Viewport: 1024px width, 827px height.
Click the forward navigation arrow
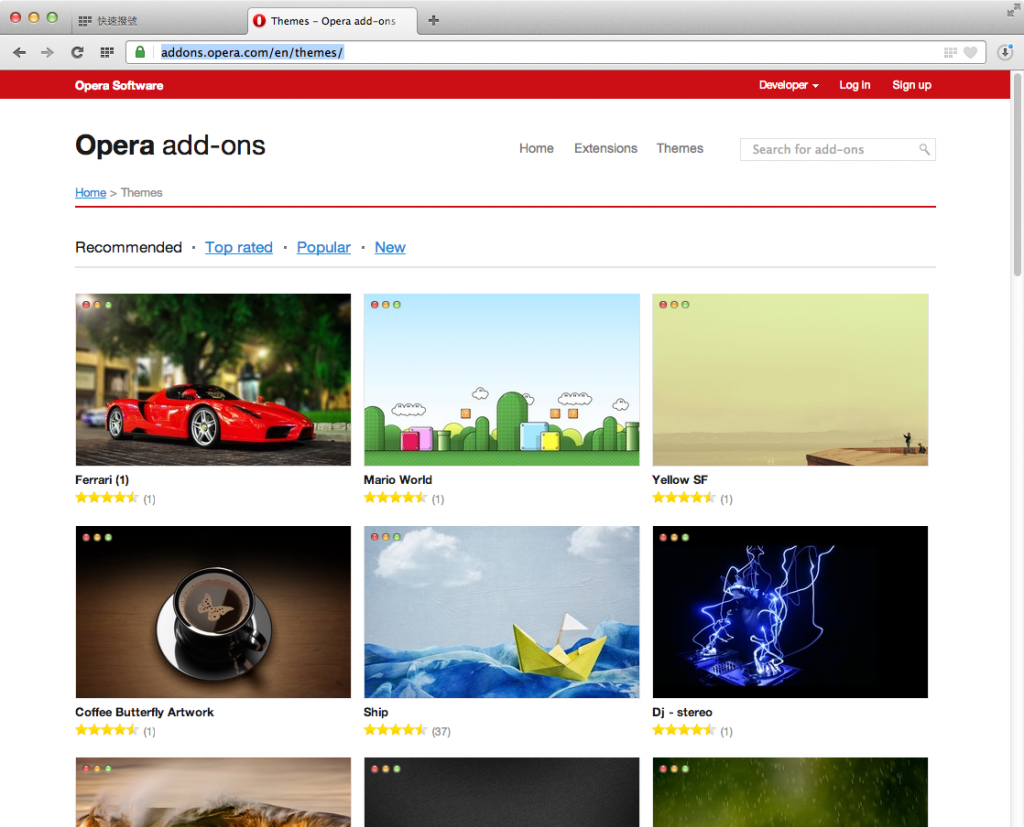click(x=45, y=52)
